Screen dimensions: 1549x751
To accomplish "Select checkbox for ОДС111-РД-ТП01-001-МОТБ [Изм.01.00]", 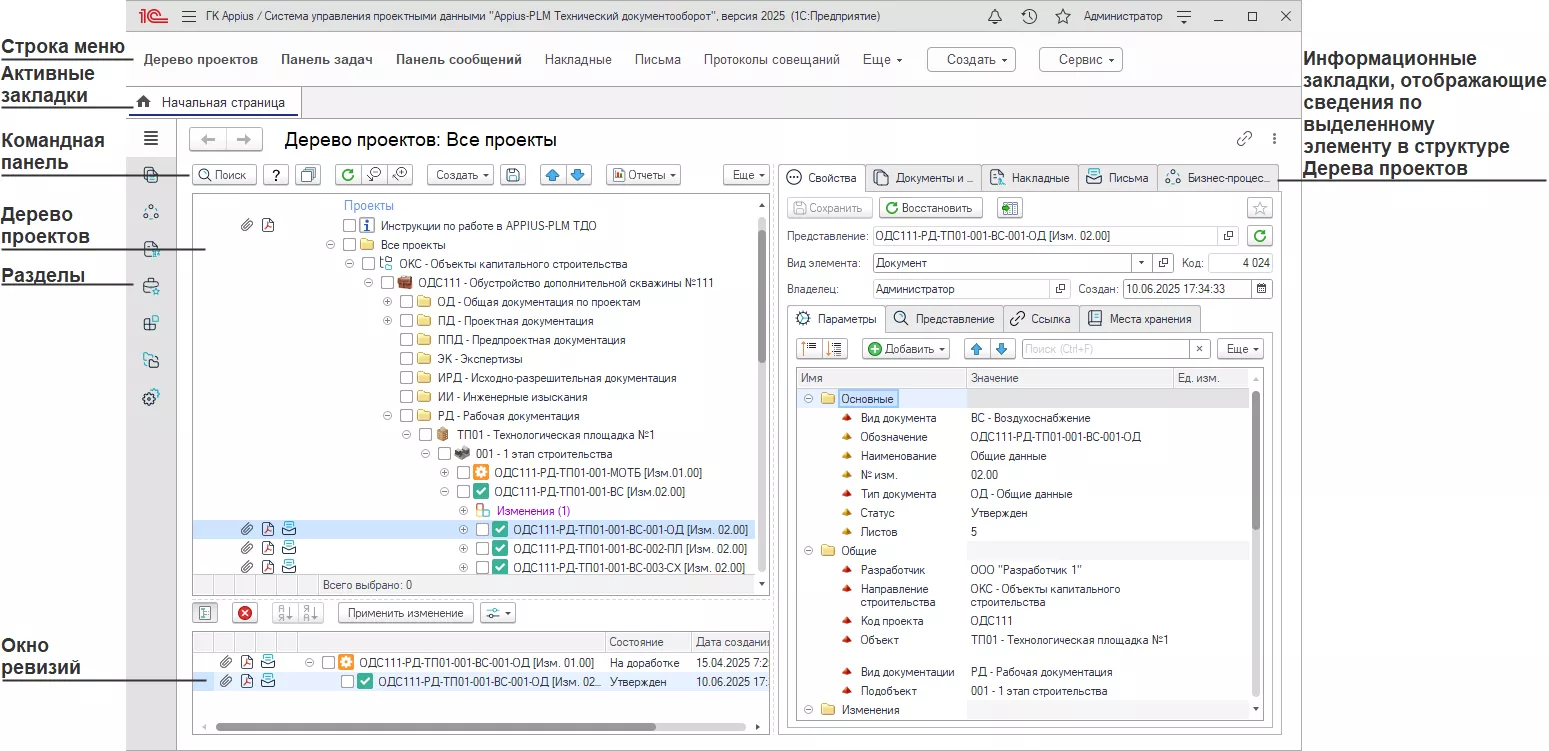I will point(463,473).
